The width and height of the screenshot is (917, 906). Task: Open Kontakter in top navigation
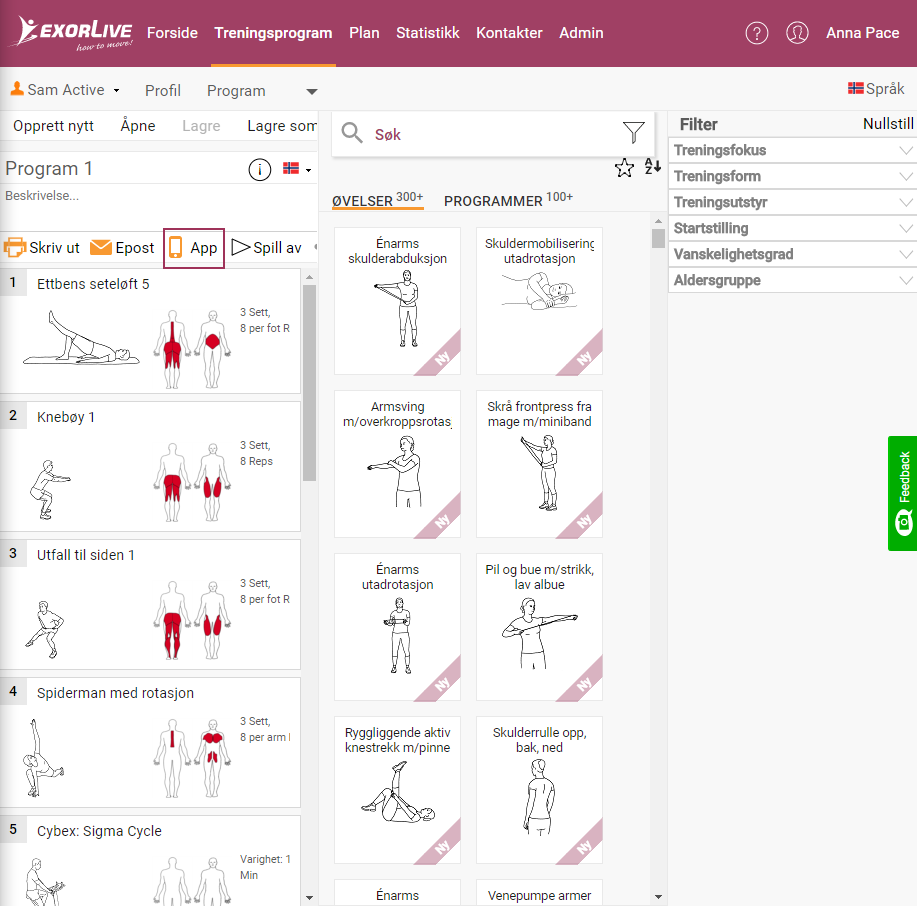click(x=509, y=33)
